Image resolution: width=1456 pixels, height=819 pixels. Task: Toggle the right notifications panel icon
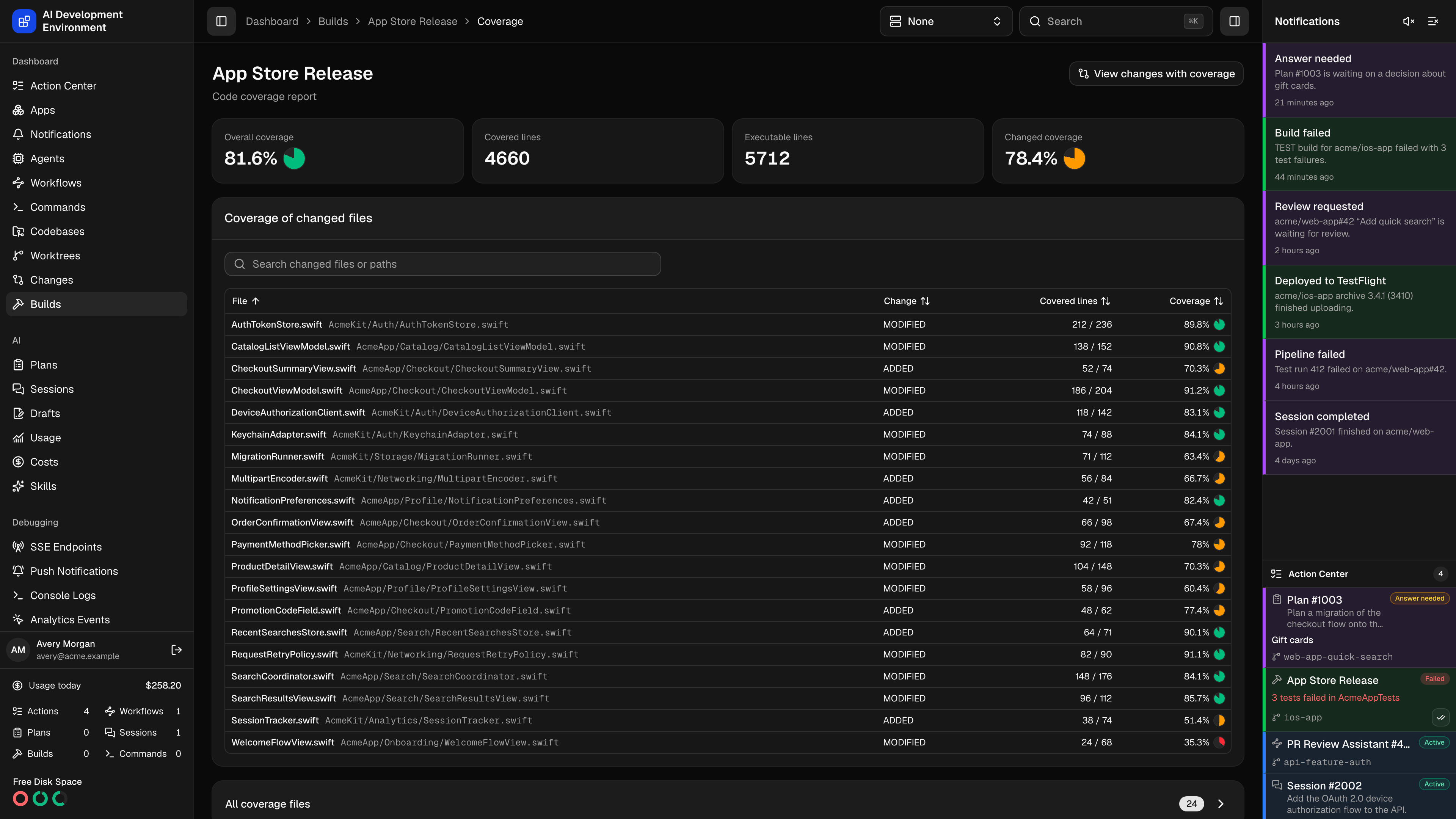point(1234,22)
